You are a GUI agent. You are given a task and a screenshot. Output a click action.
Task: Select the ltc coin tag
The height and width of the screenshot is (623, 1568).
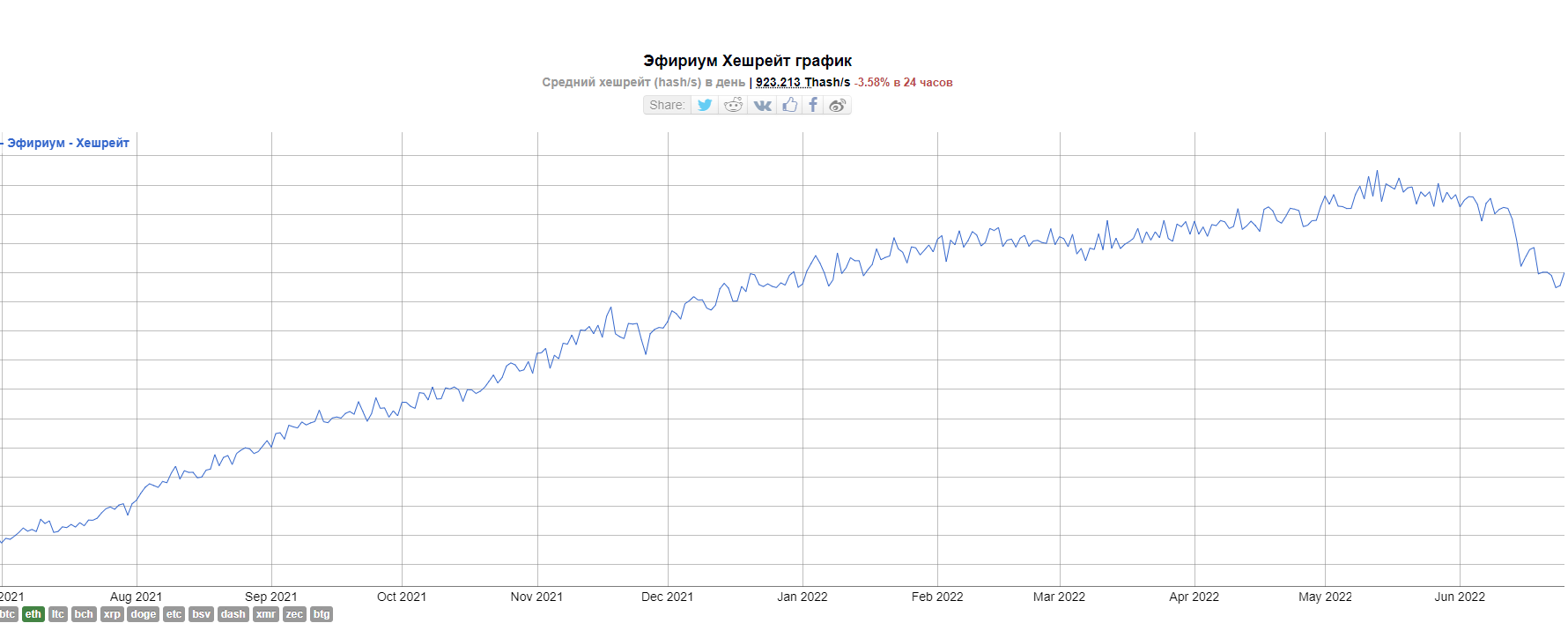58,614
